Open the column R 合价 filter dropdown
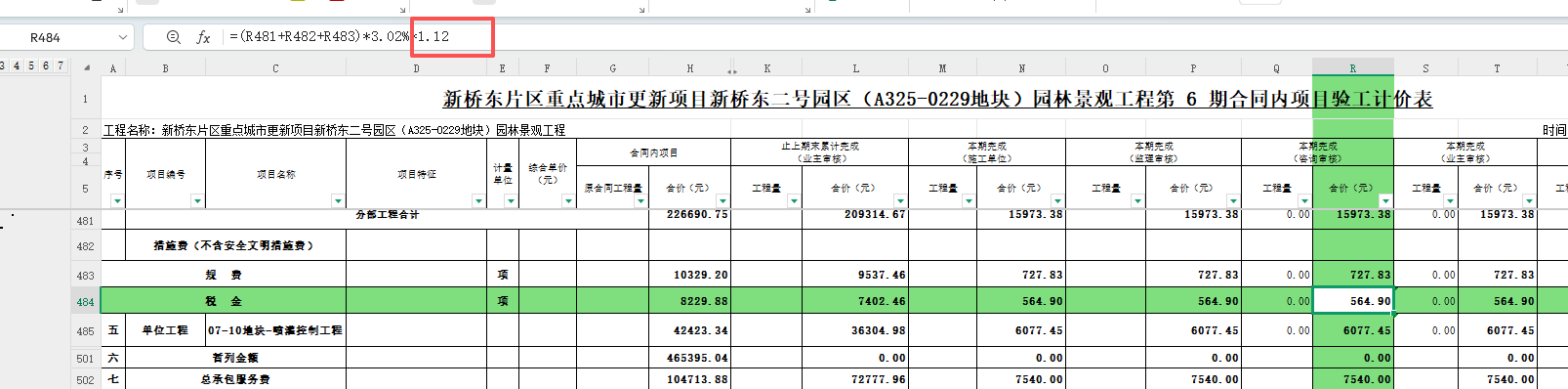Image resolution: width=1568 pixels, height=389 pixels. (1385, 200)
